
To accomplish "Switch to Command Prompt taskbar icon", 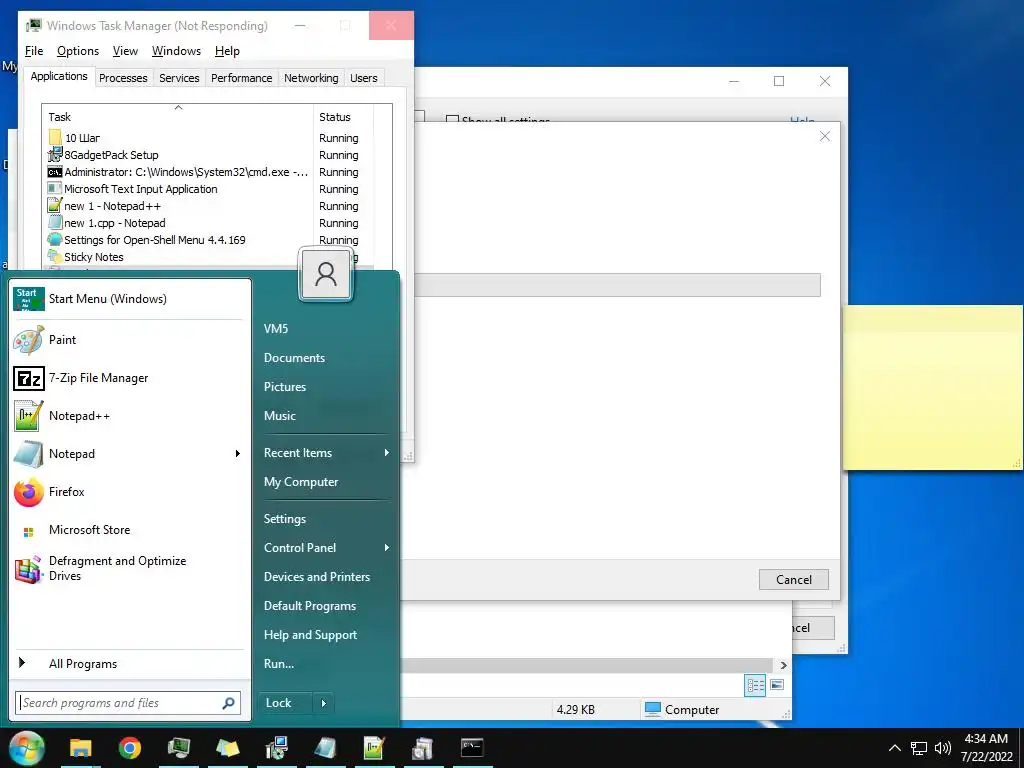I will pyautogui.click(x=472, y=748).
